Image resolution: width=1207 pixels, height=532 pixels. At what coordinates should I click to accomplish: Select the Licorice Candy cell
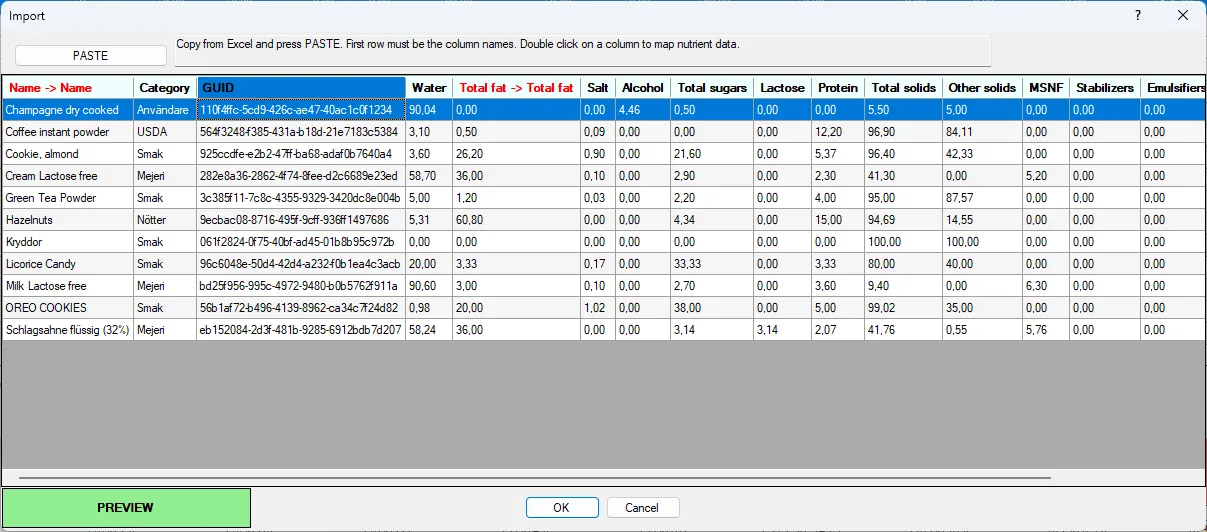click(x=67, y=264)
